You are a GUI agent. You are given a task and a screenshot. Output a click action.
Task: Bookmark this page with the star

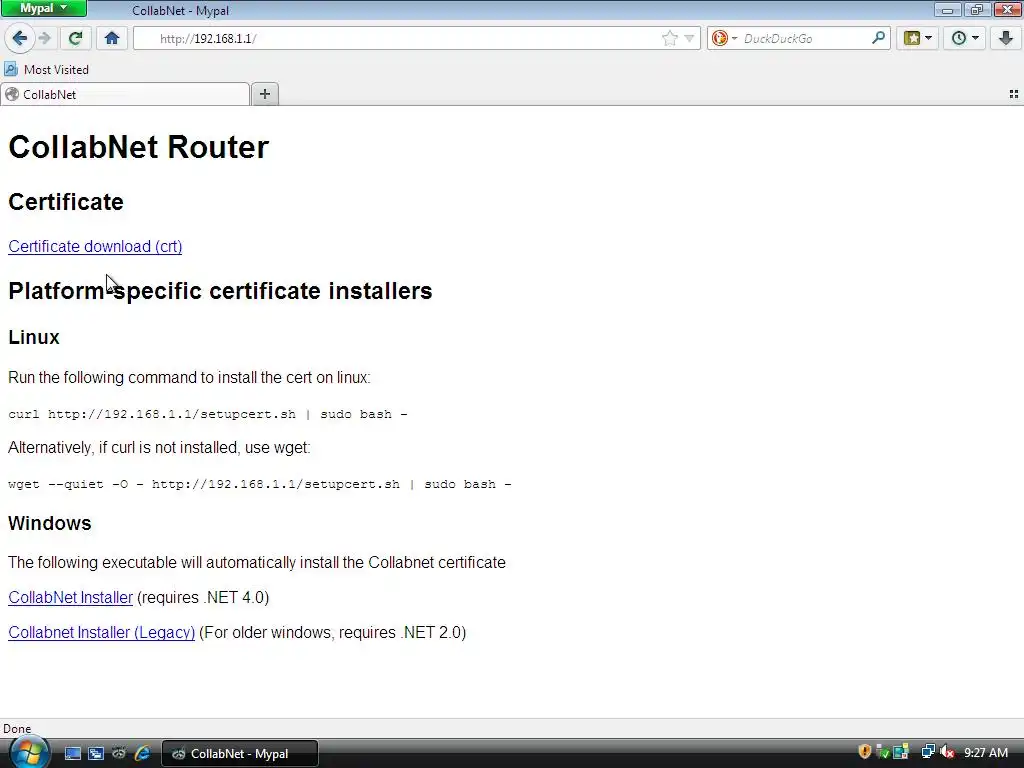pyautogui.click(x=669, y=39)
